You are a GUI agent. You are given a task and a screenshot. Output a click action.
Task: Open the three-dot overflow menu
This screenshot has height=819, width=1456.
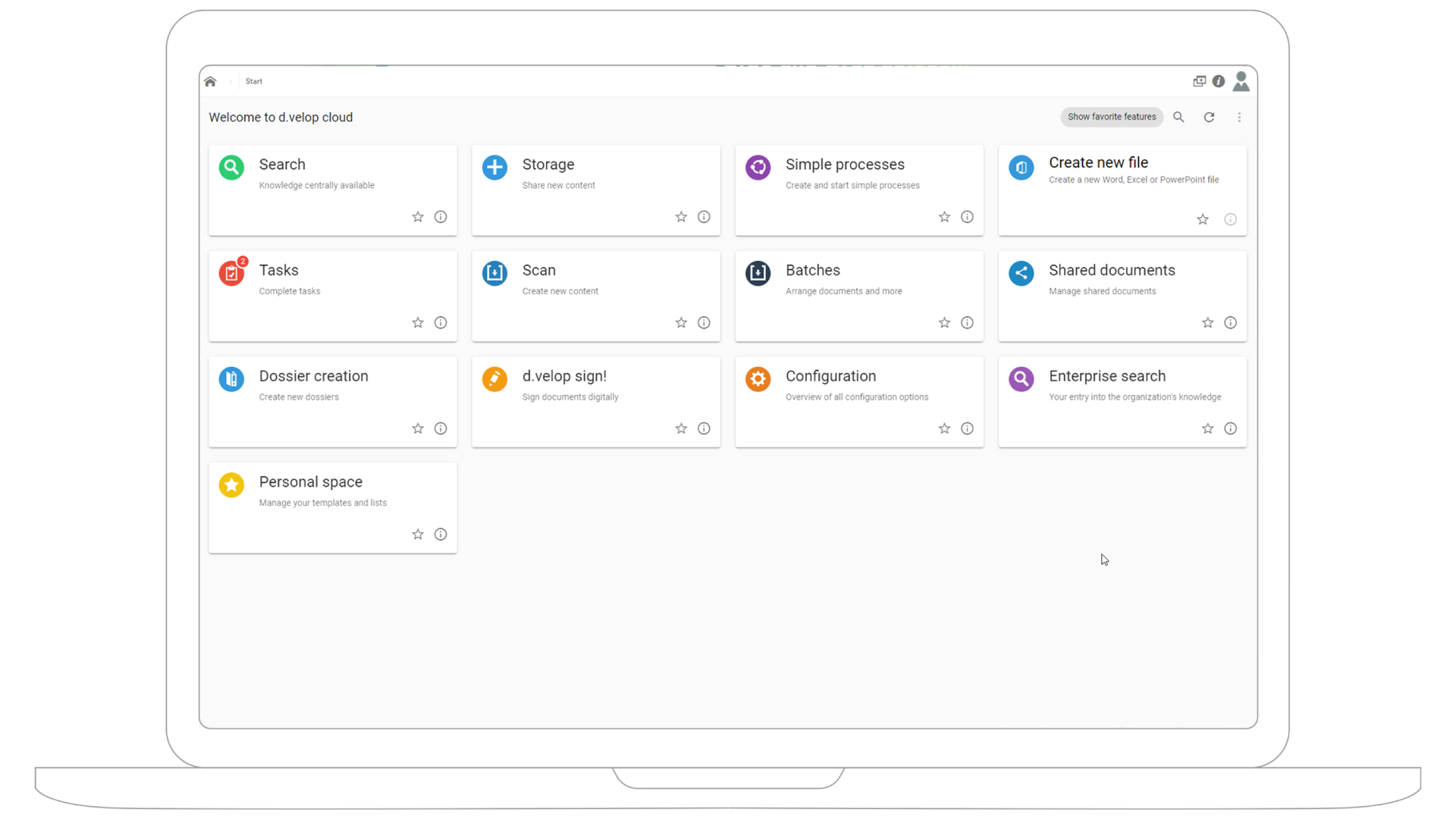[x=1239, y=117]
